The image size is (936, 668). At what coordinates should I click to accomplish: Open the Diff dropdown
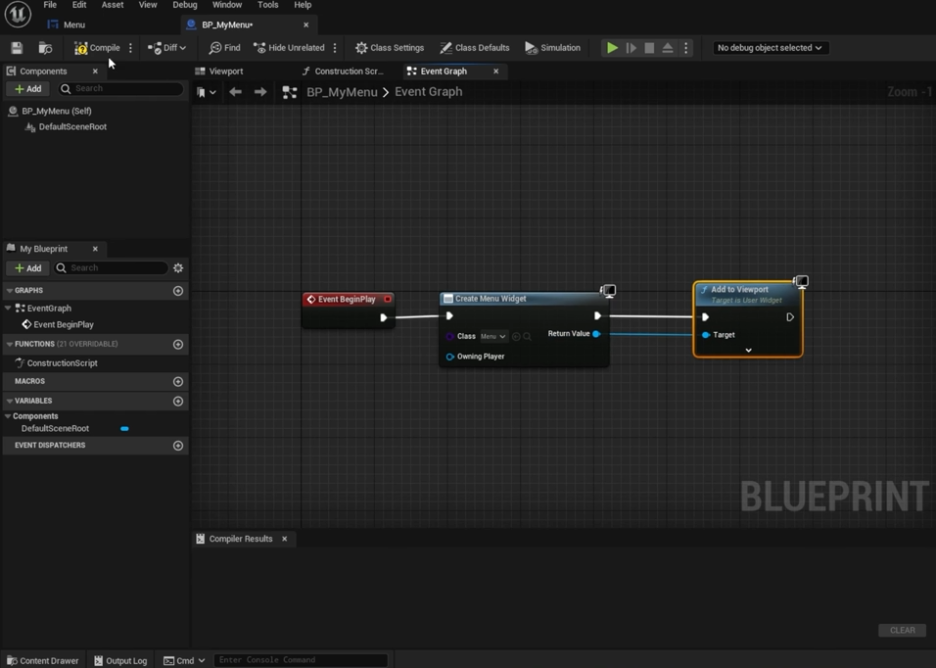pyautogui.click(x=167, y=48)
